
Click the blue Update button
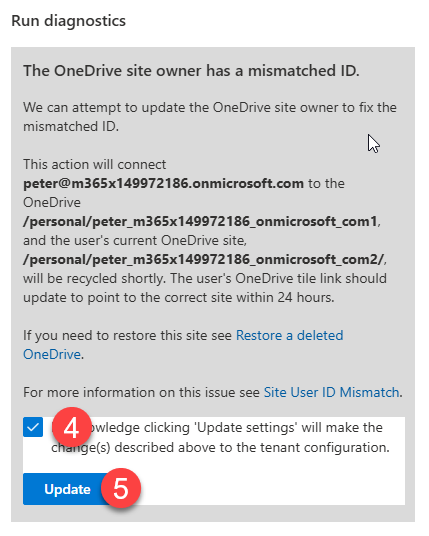tap(67, 489)
